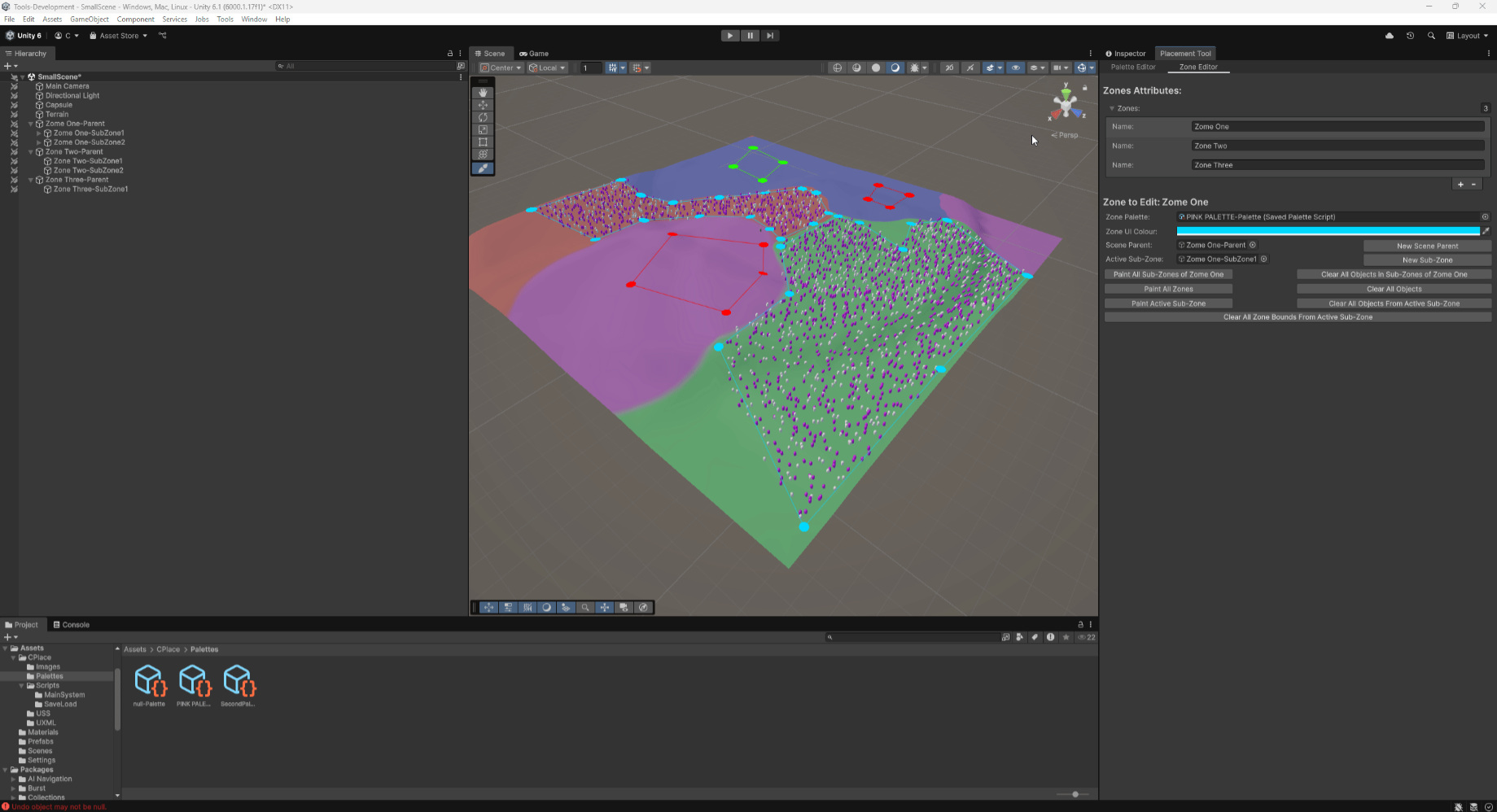This screenshot has width=1497, height=812.
Task: Select the Rect transform tool
Action: click(x=483, y=142)
